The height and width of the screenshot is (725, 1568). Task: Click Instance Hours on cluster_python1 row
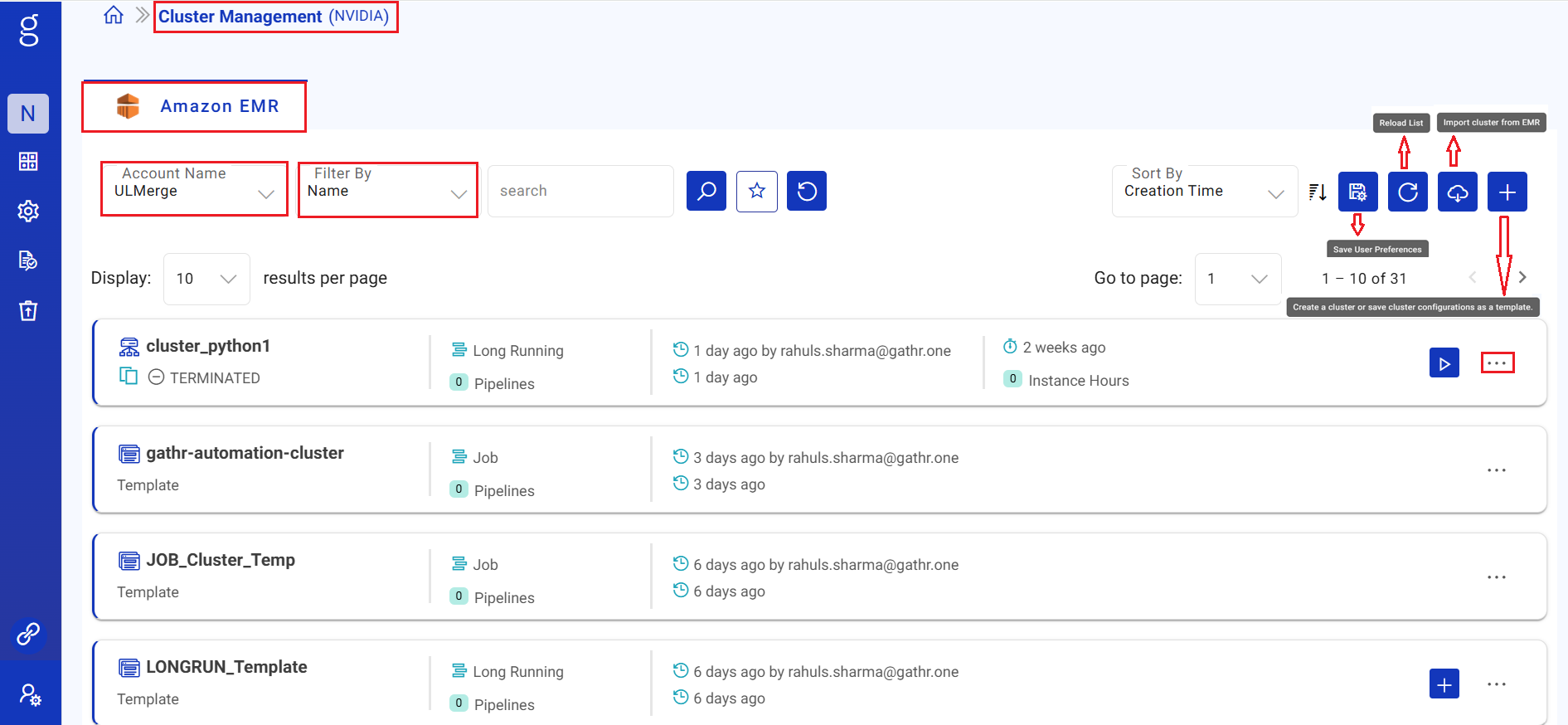(x=1066, y=380)
